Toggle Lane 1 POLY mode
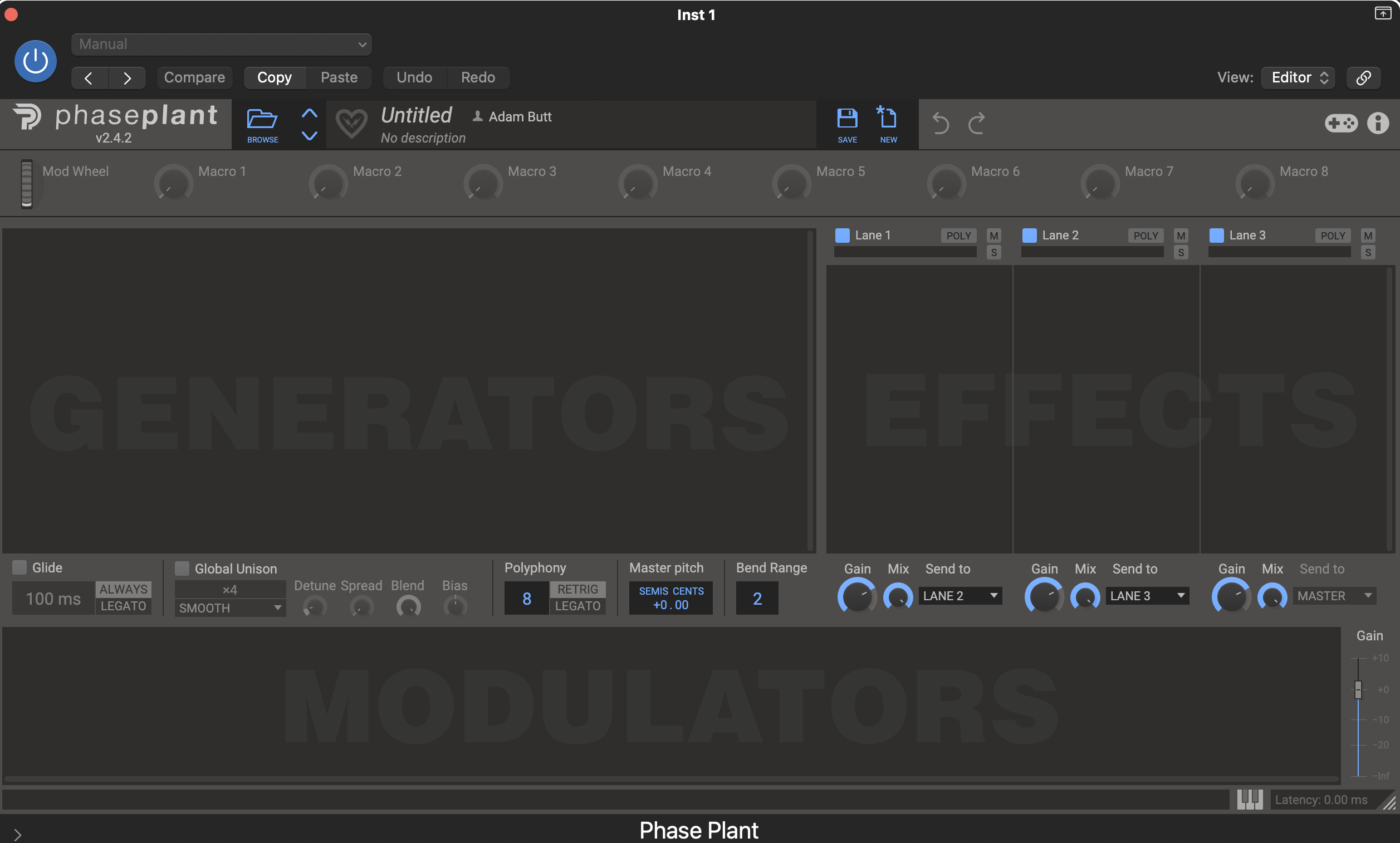 pyautogui.click(x=958, y=235)
